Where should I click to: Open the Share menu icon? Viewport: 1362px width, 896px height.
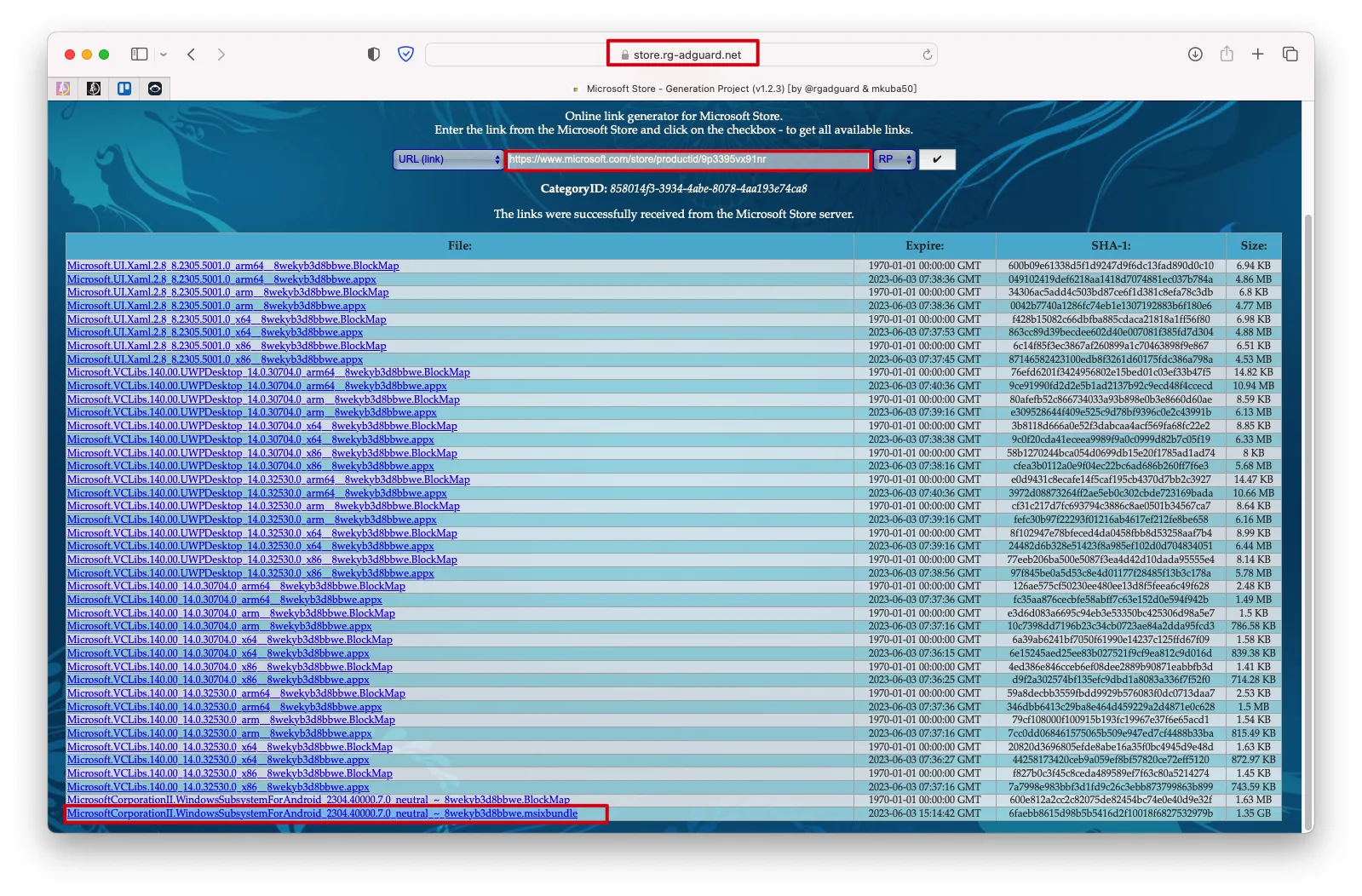coord(1227,54)
